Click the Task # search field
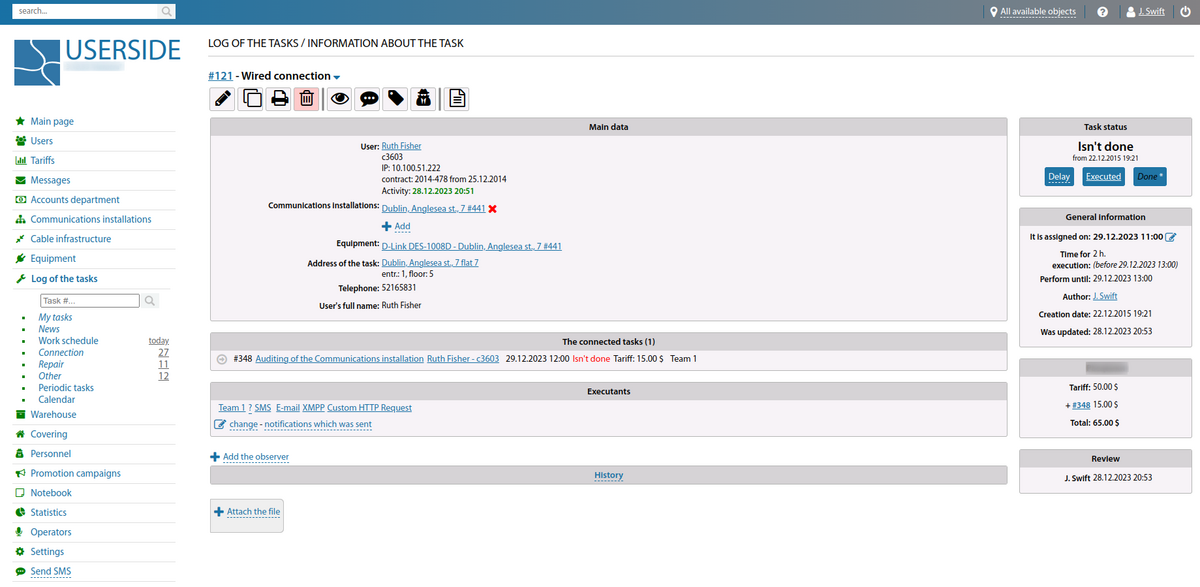Viewport: 1200px width, 587px height. click(89, 300)
